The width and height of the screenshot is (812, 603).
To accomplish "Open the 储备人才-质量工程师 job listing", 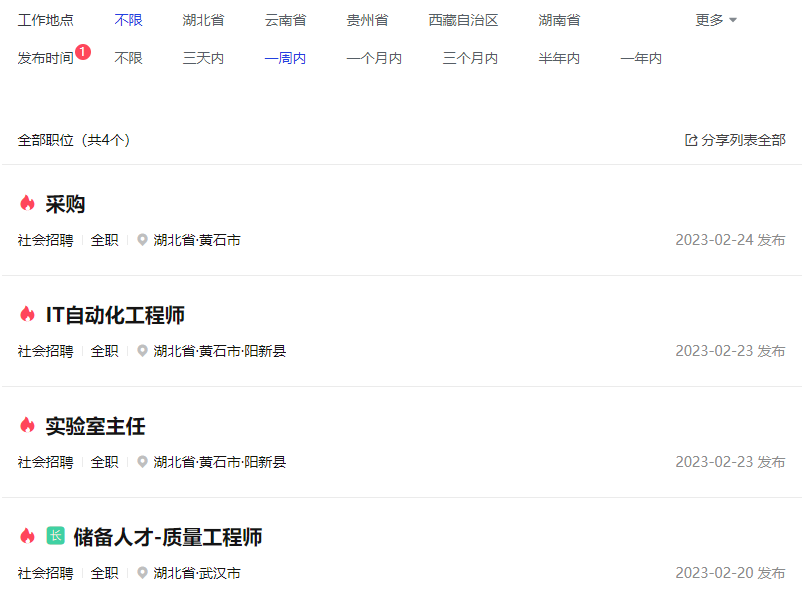I will pyautogui.click(x=167, y=537).
